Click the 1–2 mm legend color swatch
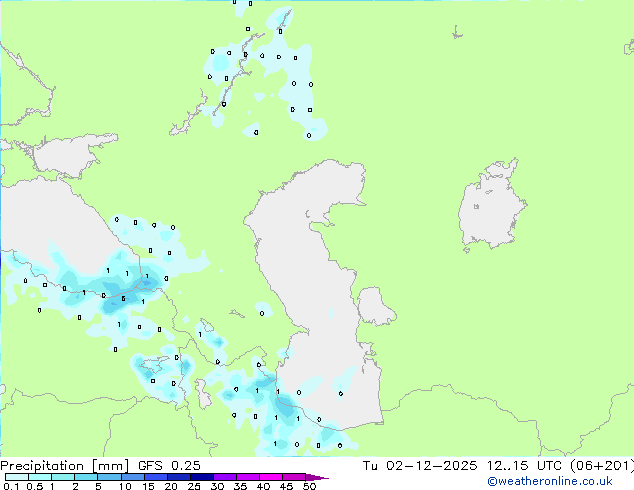This screenshot has width=634, height=490. click(x=63, y=477)
